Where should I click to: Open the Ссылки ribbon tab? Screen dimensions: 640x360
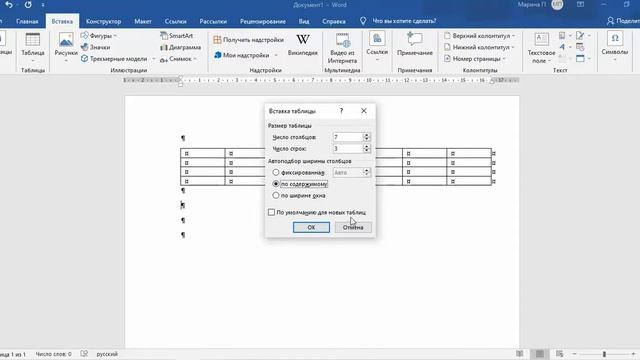pyautogui.click(x=176, y=21)
